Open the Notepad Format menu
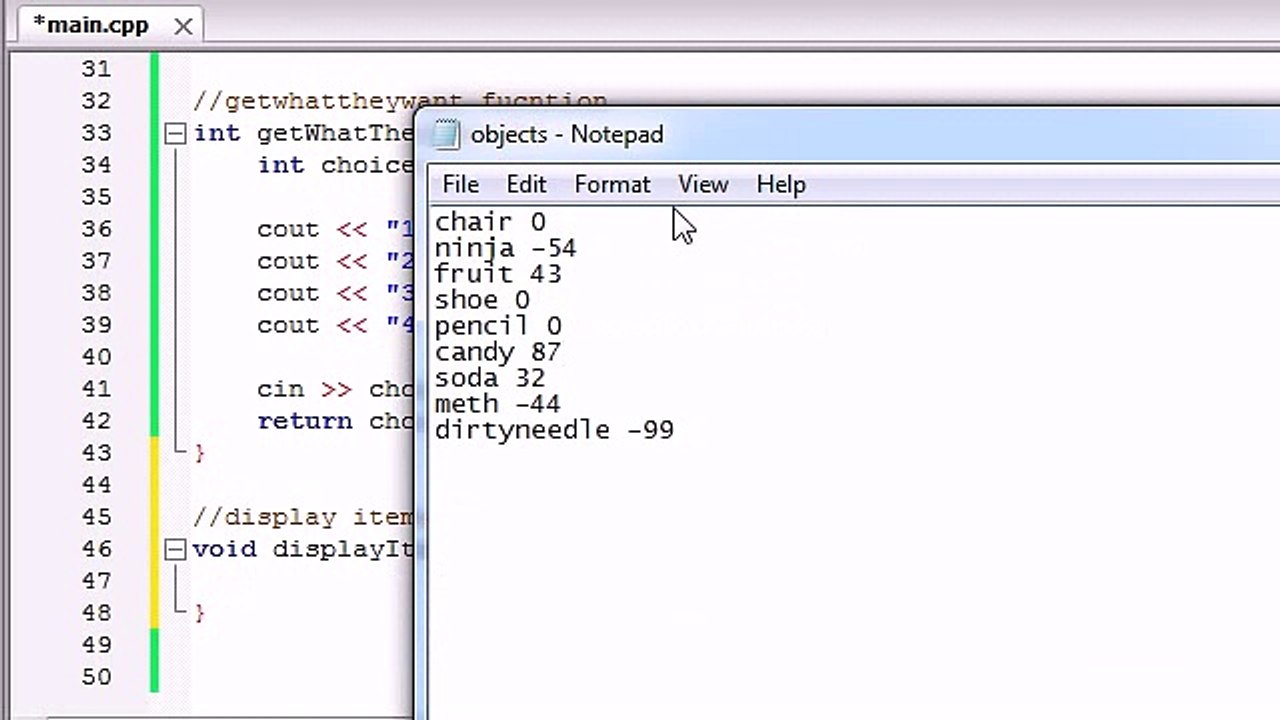The width and height of the screenshot is (1280, 720). coord(612,185)
